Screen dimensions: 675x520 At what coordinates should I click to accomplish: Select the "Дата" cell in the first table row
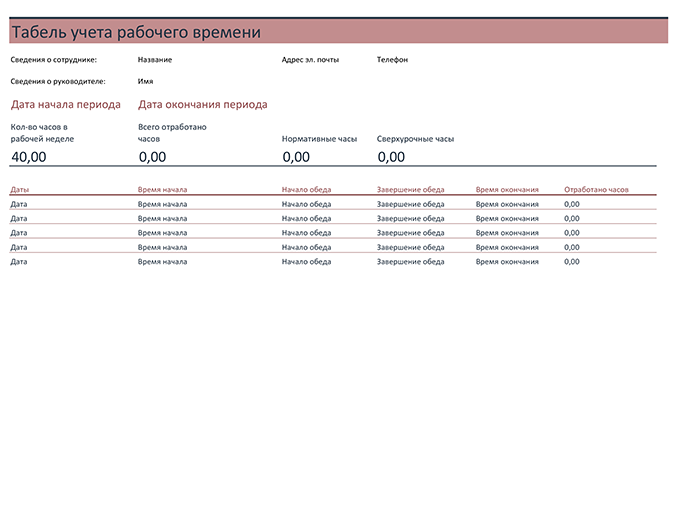pos(19,204)
